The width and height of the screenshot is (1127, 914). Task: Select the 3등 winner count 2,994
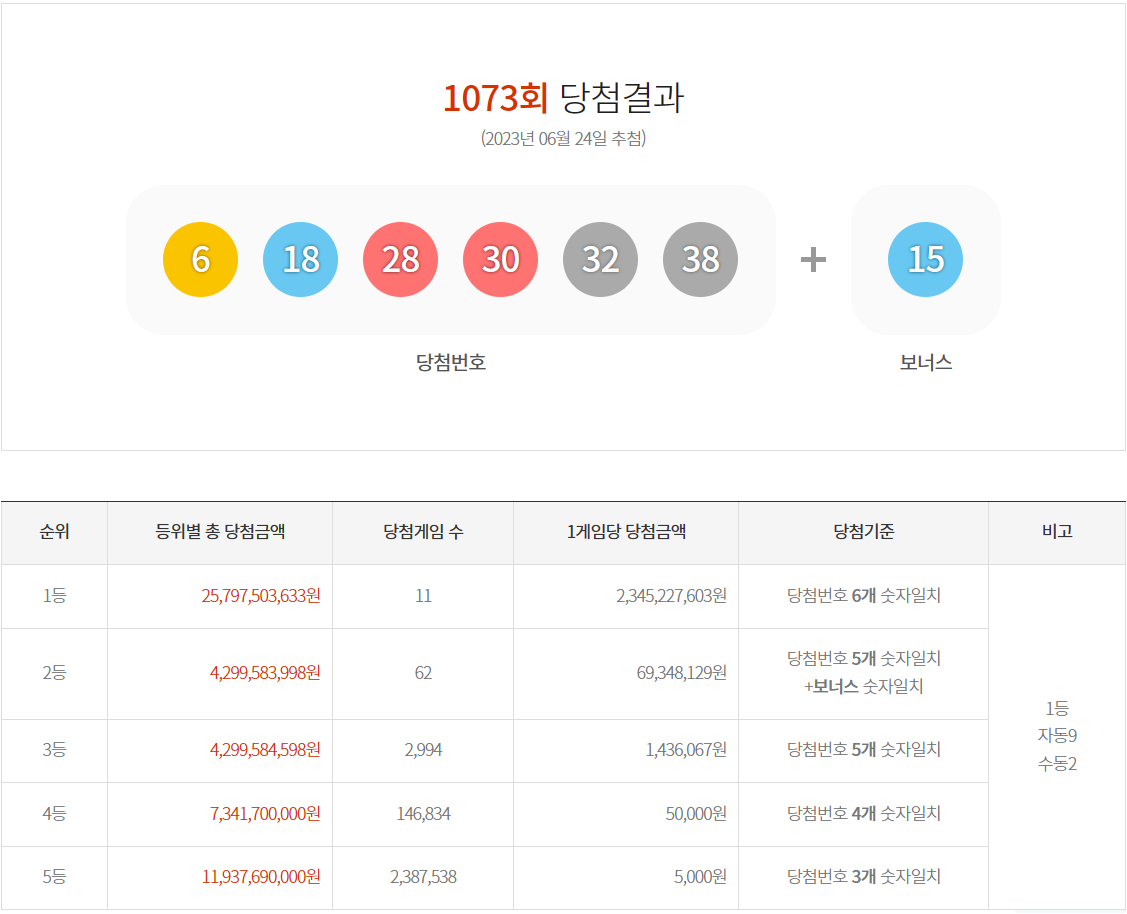pyautogui.click(x=423, y=750)
